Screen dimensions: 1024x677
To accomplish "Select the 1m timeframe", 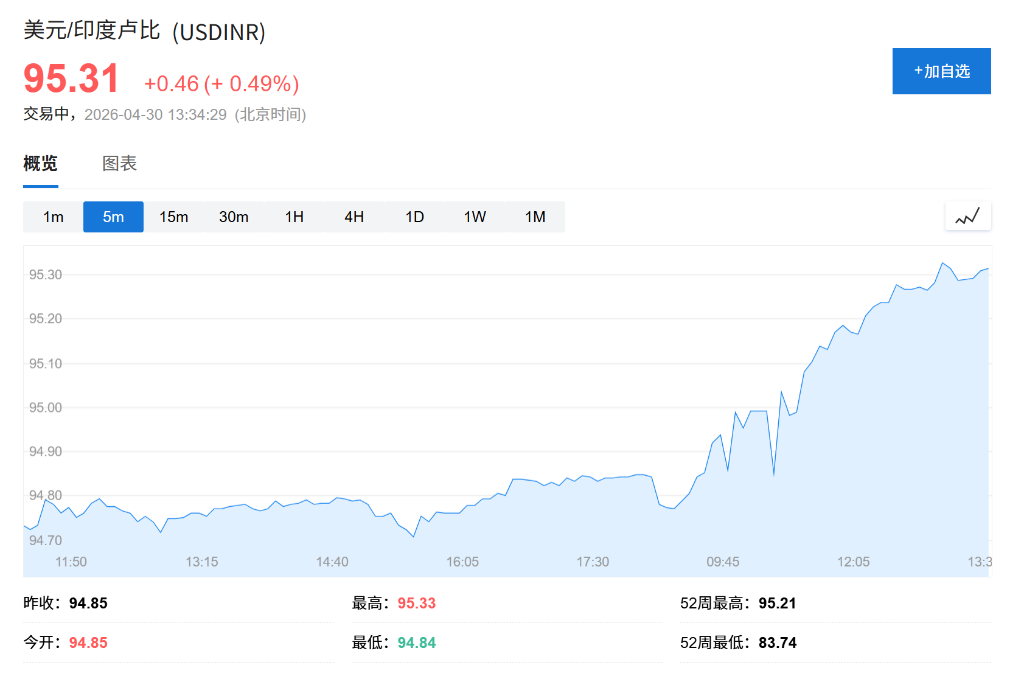I will (x=53, y=216).
